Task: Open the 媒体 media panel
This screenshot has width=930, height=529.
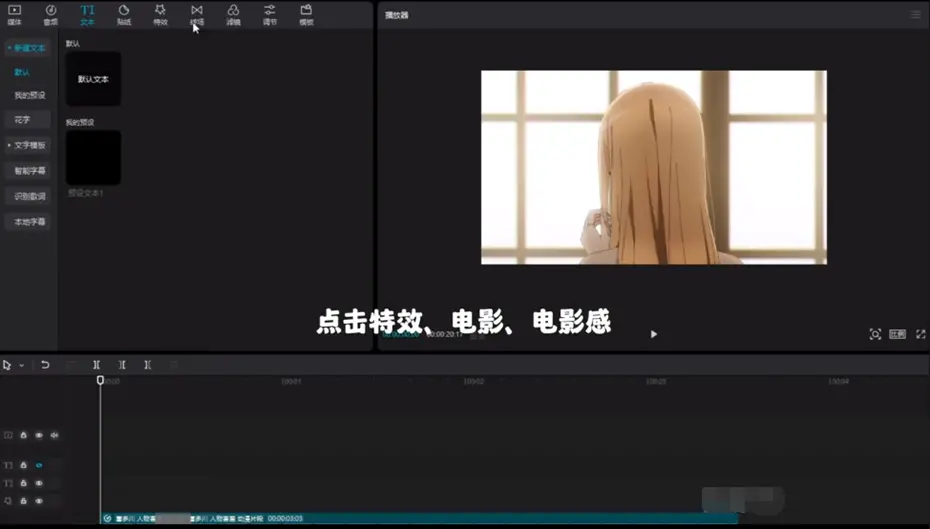Action: tap(14, 15)
